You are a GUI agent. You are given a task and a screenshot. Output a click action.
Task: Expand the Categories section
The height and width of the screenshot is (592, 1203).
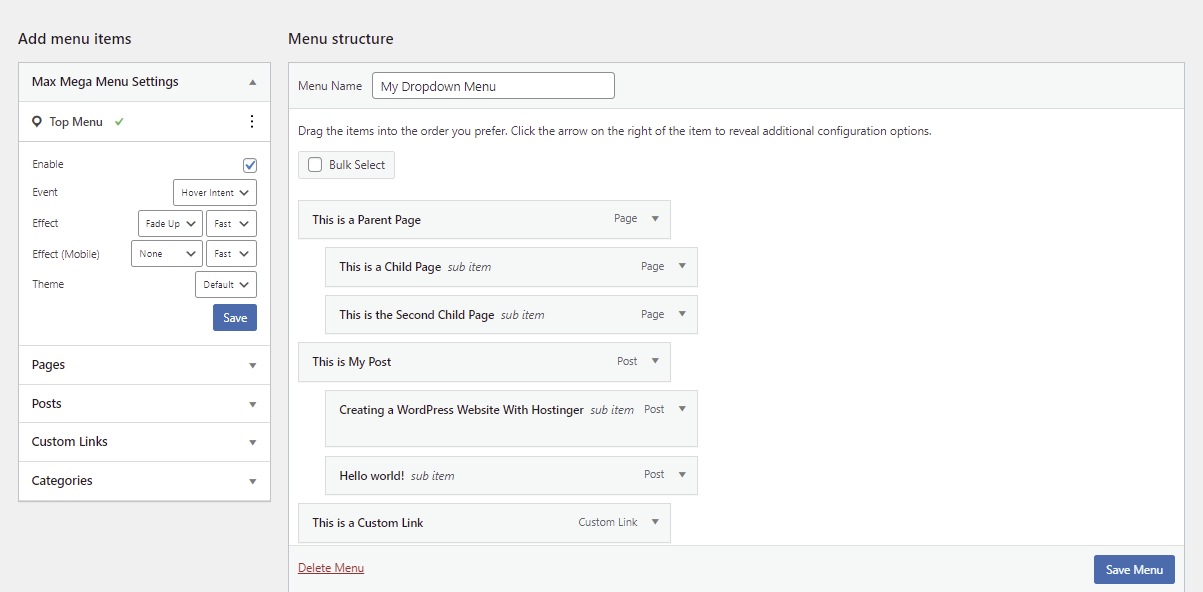[x=253, y=481]
